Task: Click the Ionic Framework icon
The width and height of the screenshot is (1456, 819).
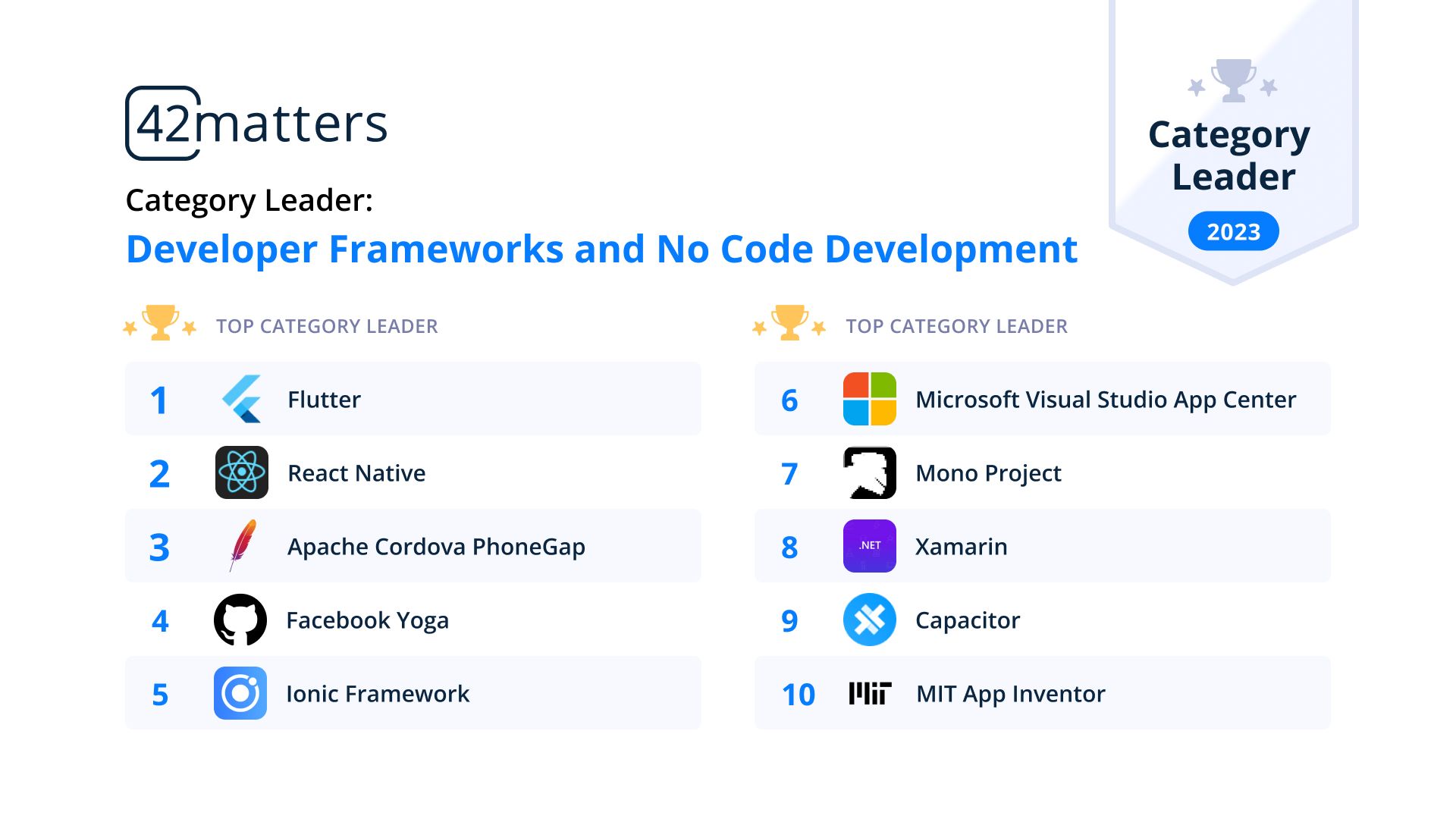Action: point(240,693)
